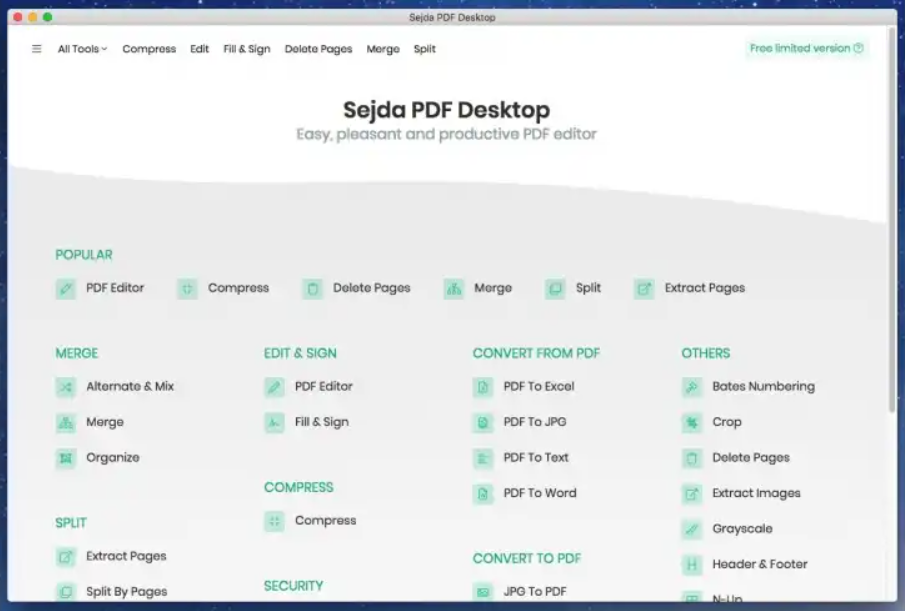Screen dimensions: 905x611
Task: Click the Delete Pages trash icon in Popular
Action: pos(313,289)
